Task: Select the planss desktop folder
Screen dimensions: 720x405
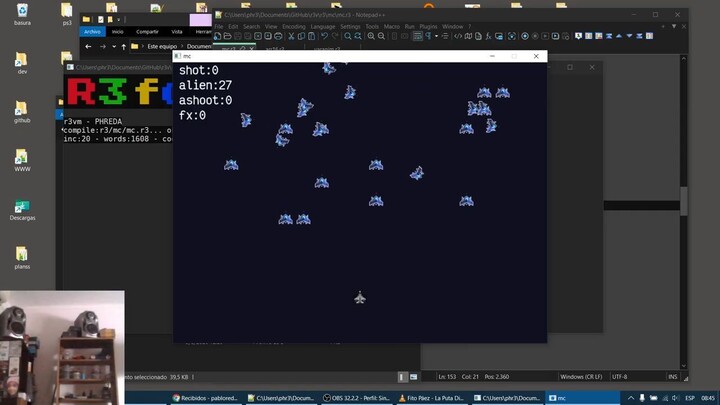Action: tap(22, 258)
